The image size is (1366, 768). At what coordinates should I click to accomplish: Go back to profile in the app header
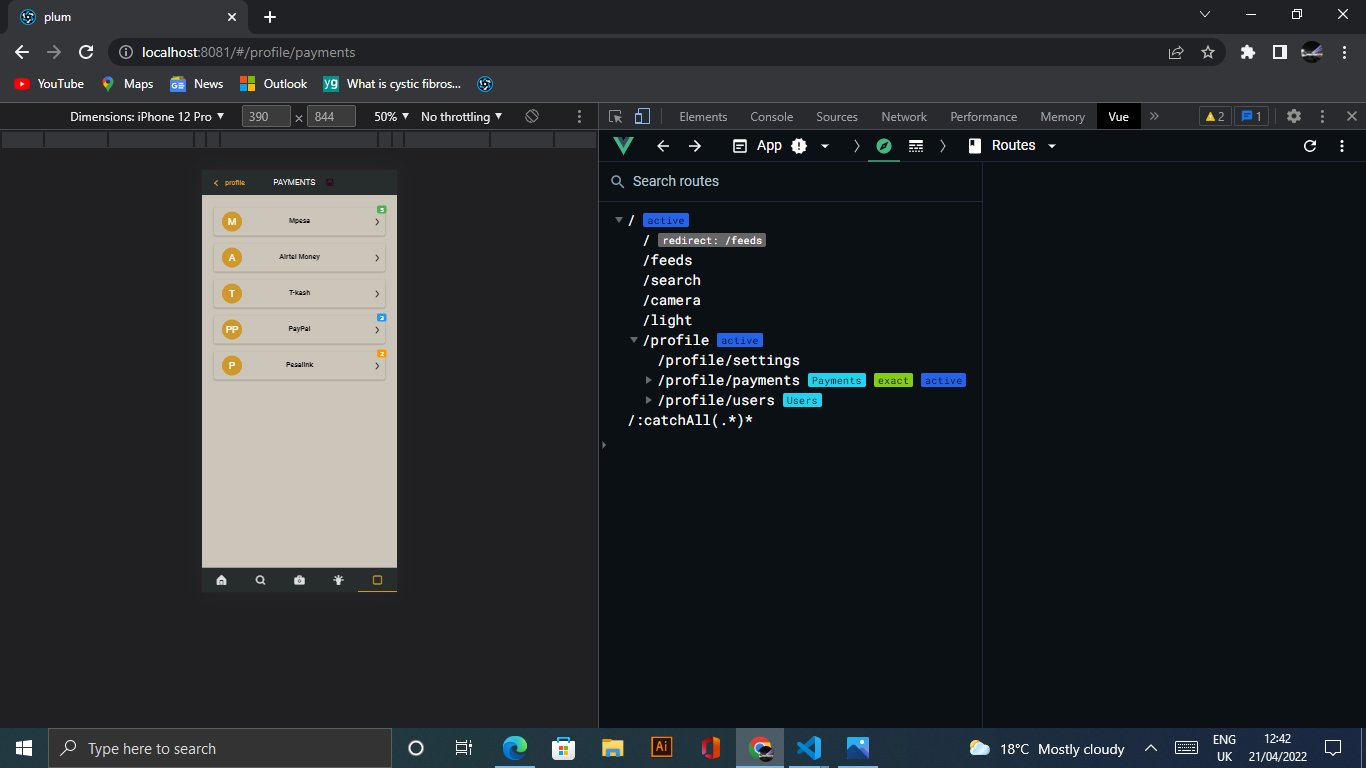click(229, 183)
